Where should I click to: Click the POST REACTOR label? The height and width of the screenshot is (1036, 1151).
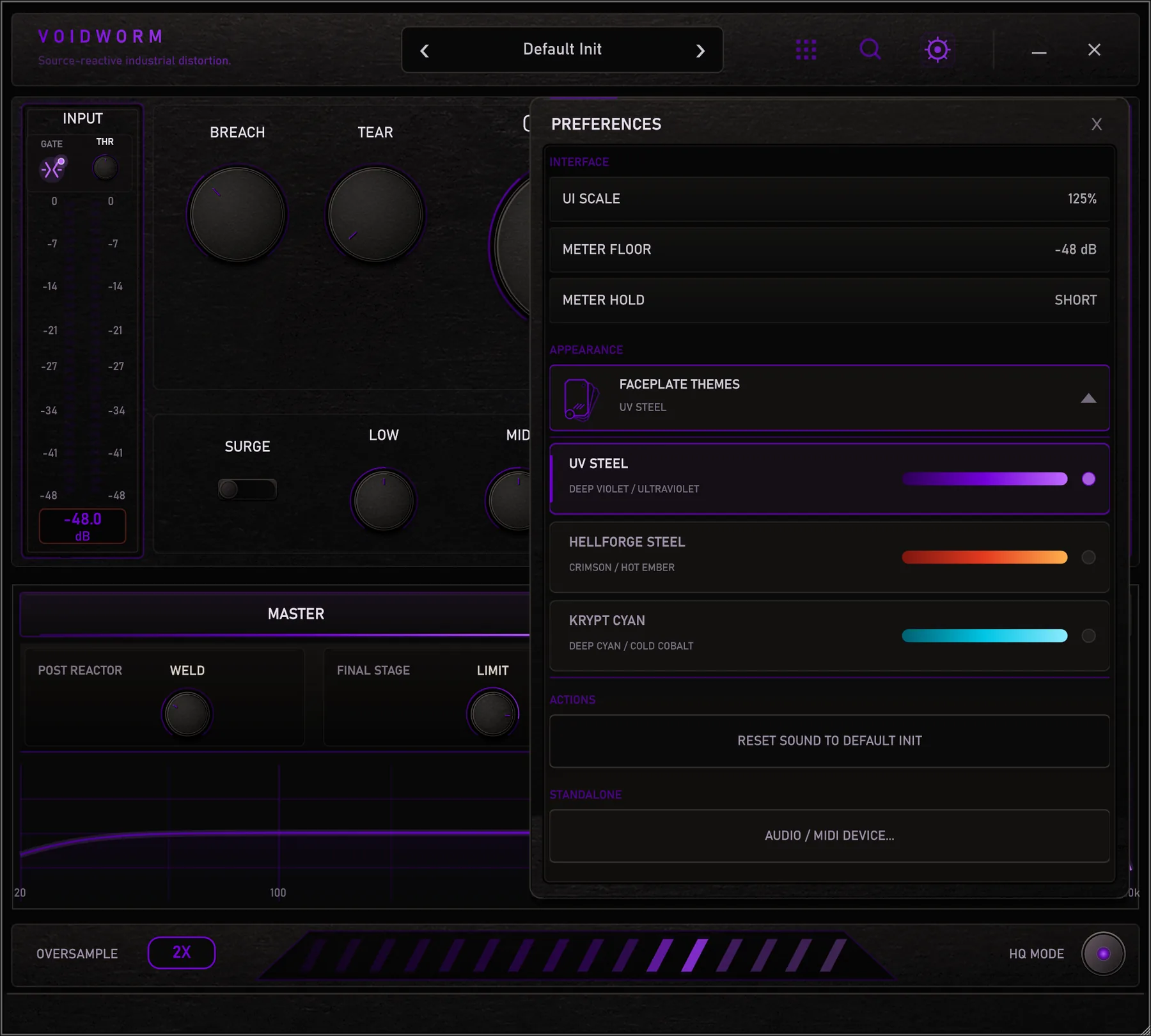coord(80,670)
